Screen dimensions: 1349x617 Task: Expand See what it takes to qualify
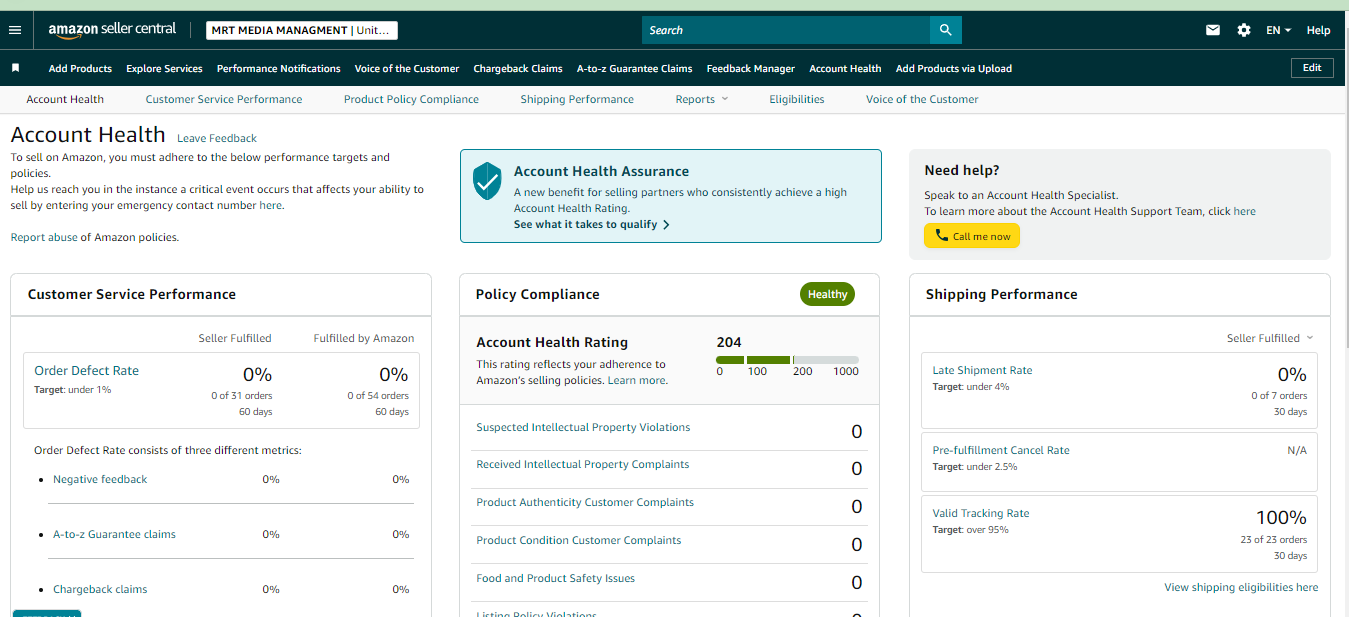[x=591, y=225]
